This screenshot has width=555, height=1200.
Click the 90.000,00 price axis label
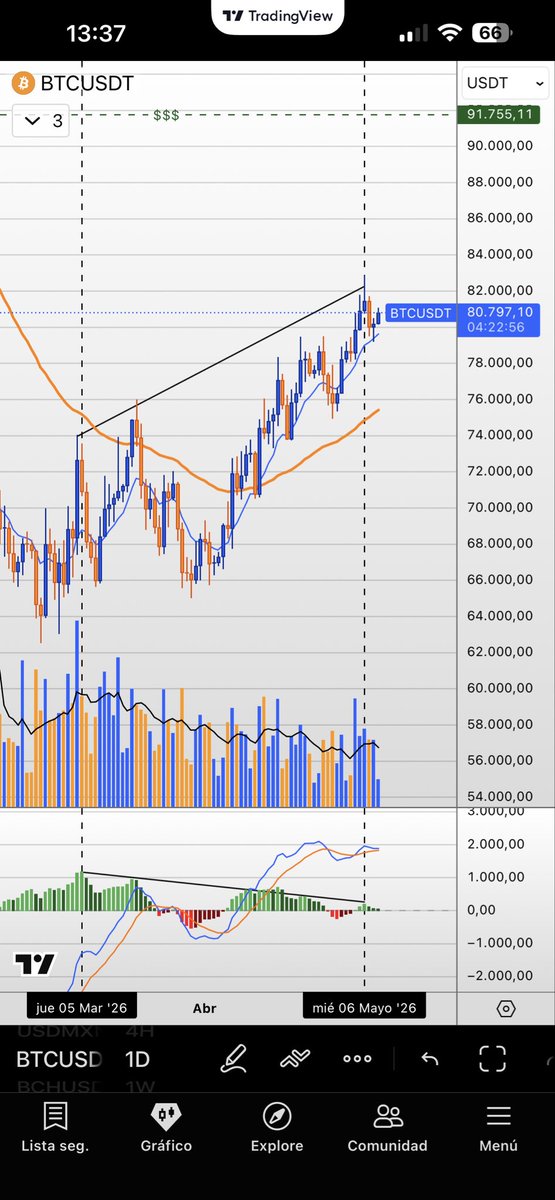click(x=498, y=145)
